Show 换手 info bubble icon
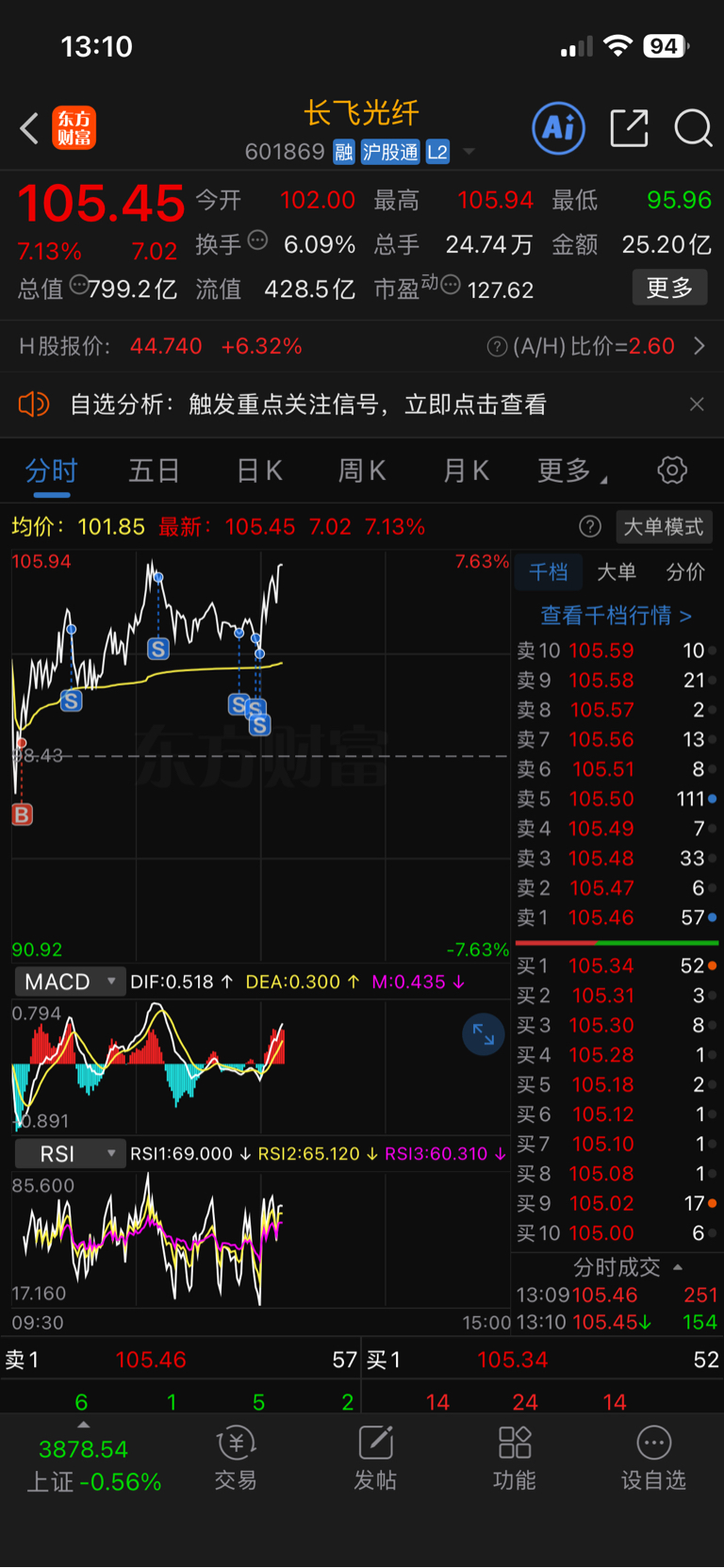 click(x=257, y=240)
